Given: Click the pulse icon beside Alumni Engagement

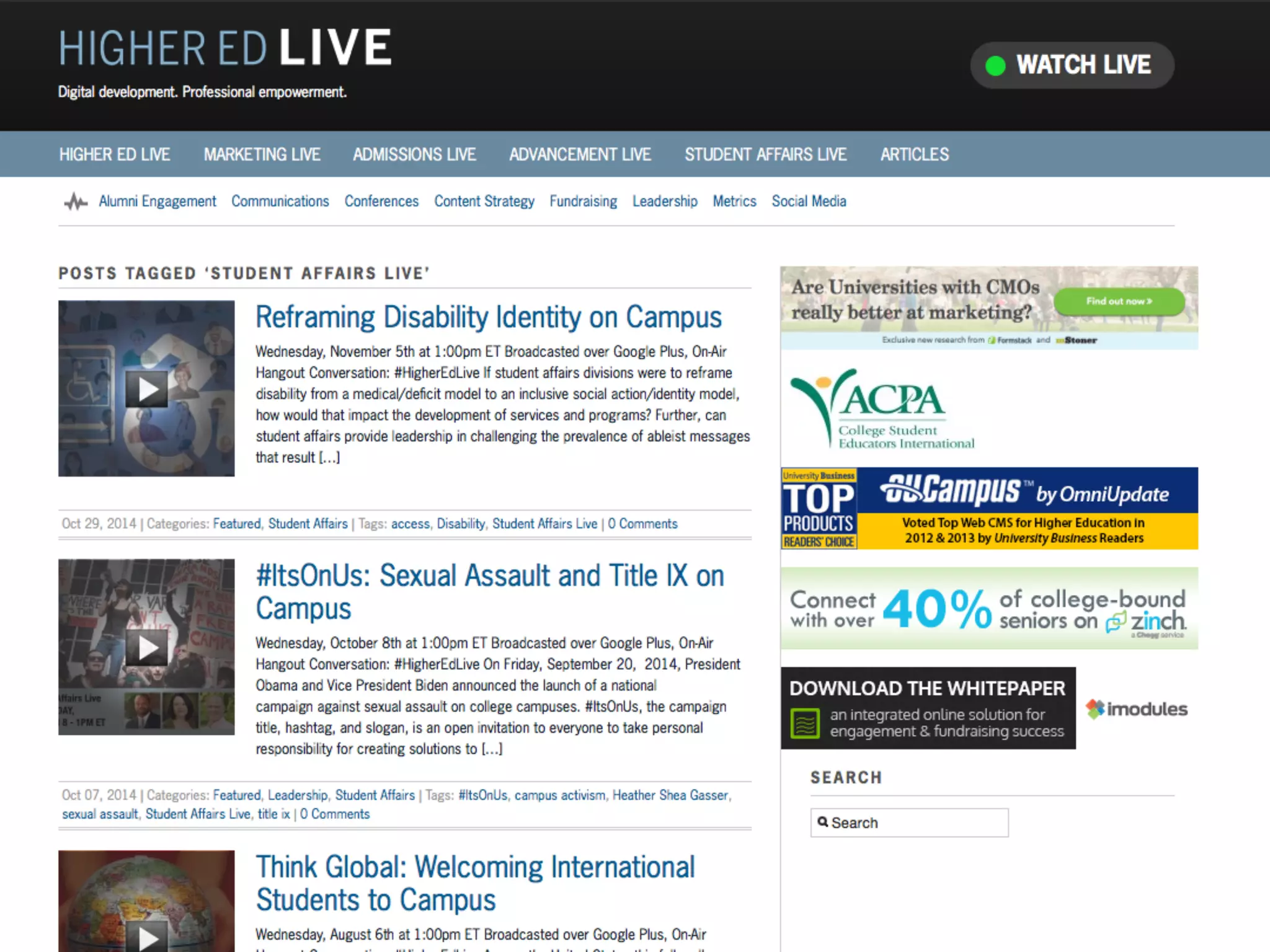Looking at the screenshot, I should [76, 201].
